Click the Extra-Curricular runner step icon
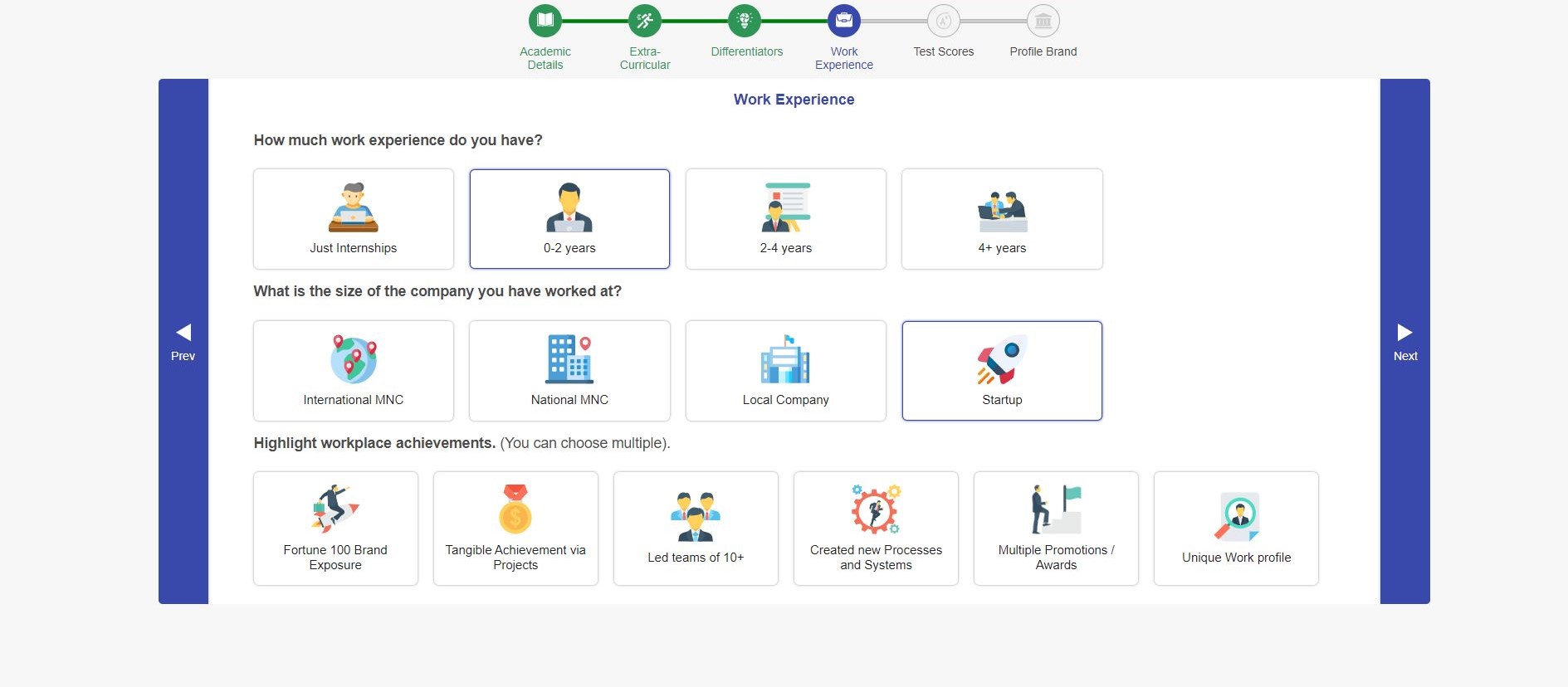This screenshot has height=687, width=1568. [x=645, y=21]
